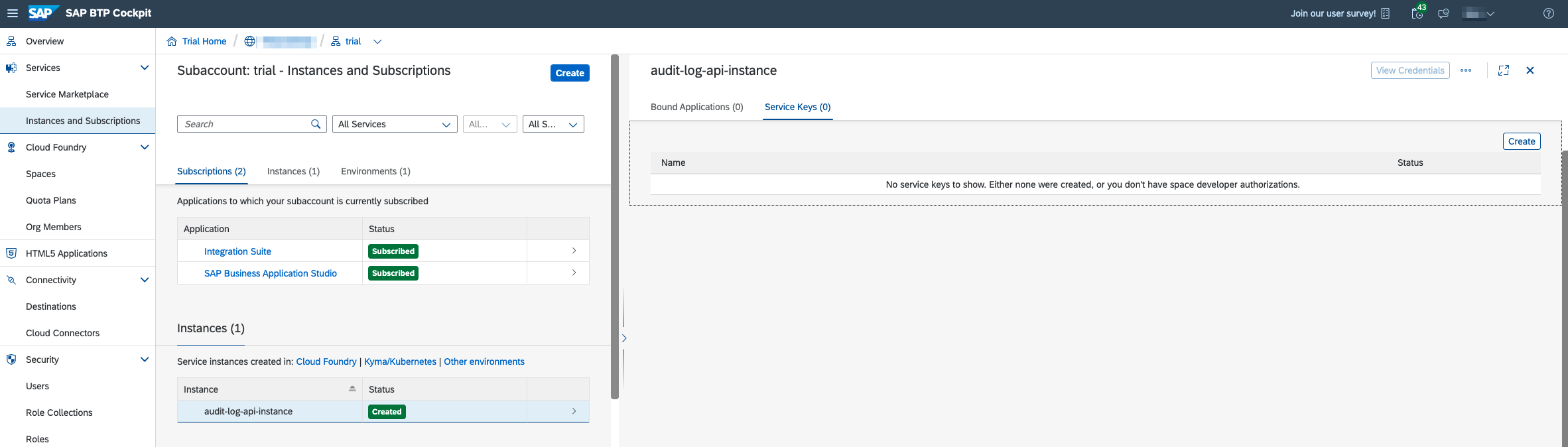1568x447 pixels.
Task: Open the feedback chat icon
Action: [1443, 13]
